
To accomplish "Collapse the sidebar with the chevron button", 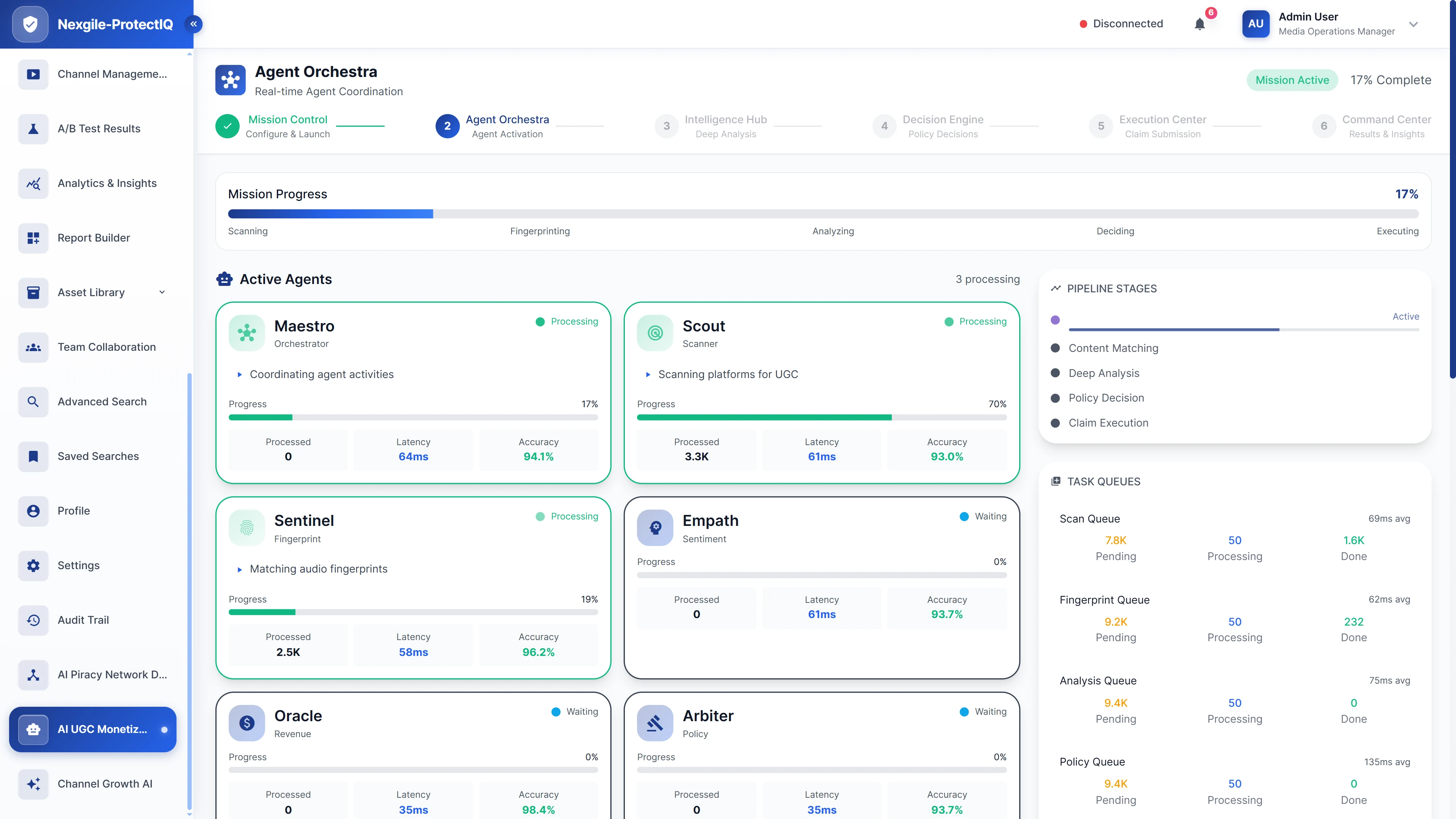I will [193, 24].
